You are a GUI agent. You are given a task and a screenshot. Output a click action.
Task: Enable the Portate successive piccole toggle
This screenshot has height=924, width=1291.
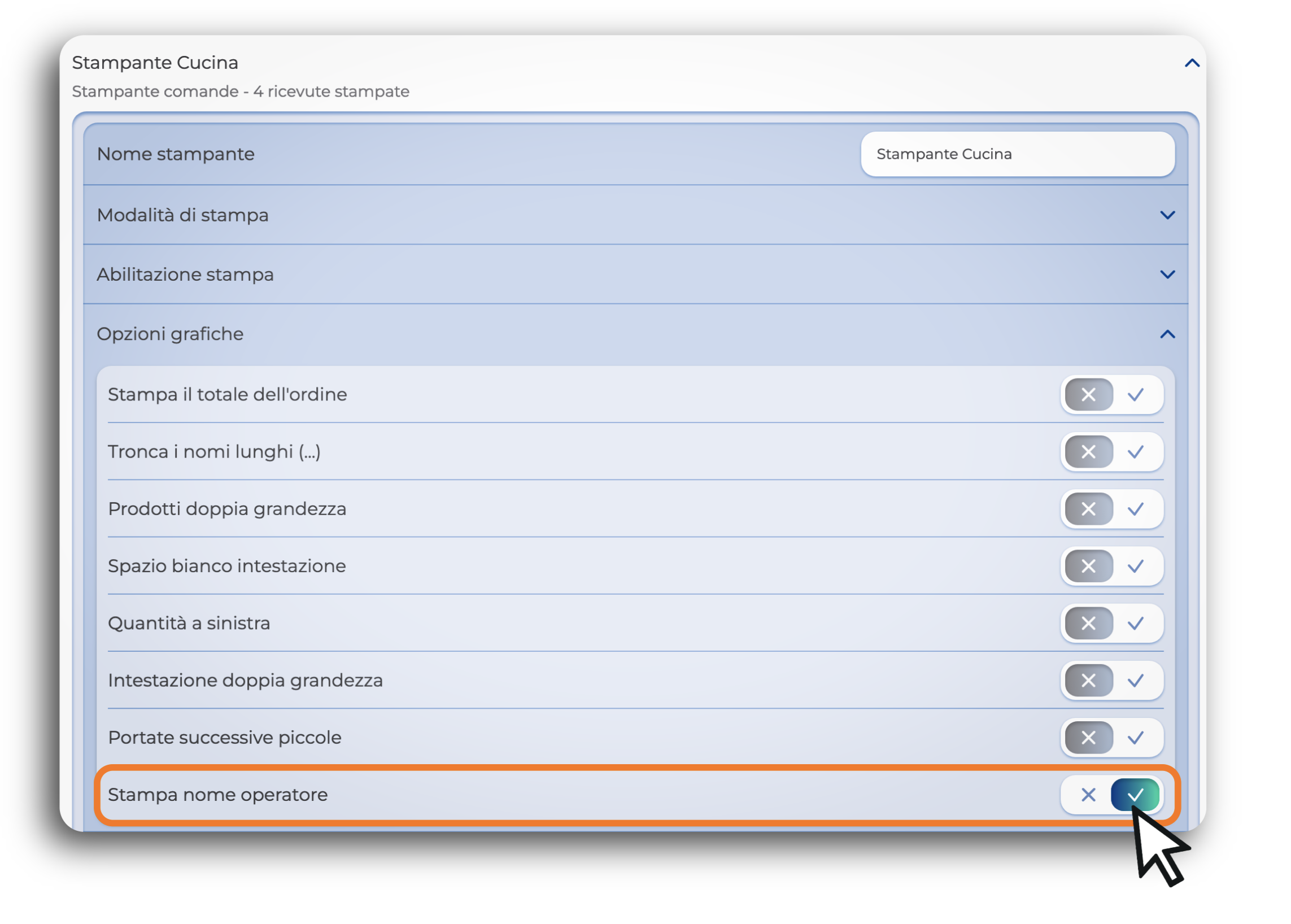point(1135,738)
